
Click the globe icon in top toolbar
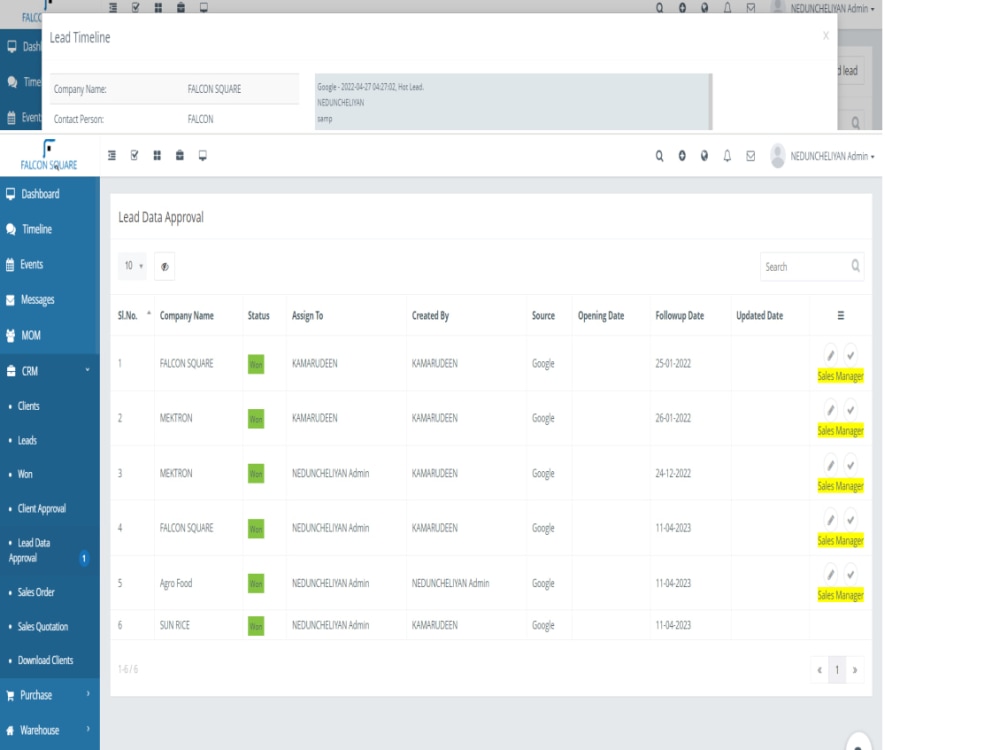(706, 154)
